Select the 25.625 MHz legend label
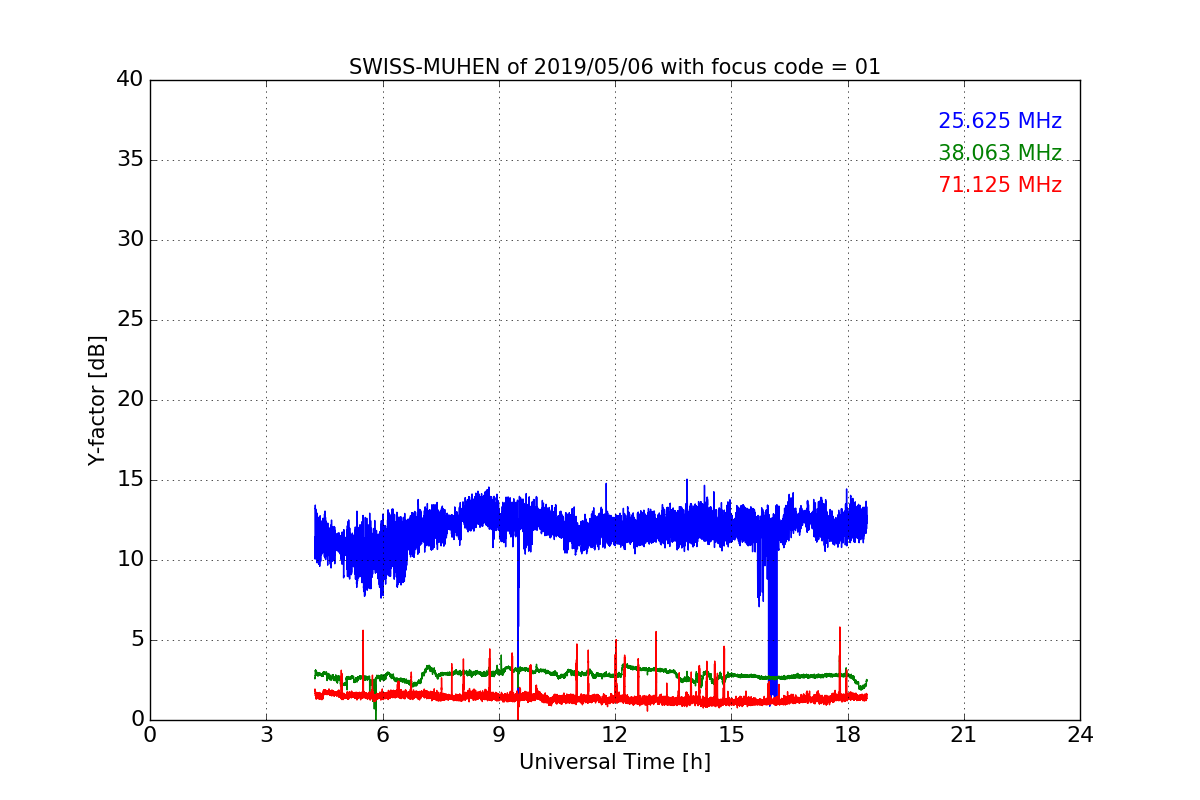Image resolution: width=1200 pixels, height=800 pixels. point(1000,121)
